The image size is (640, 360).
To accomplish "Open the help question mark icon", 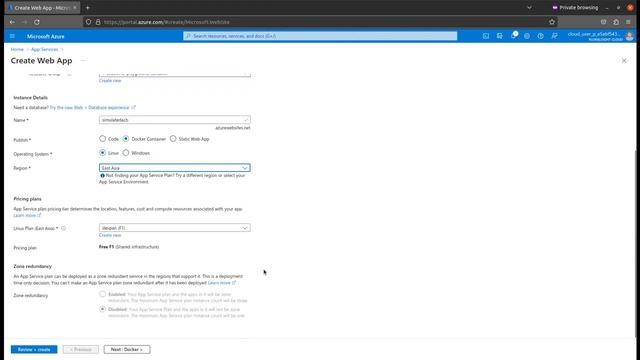I will pos(540,36).
